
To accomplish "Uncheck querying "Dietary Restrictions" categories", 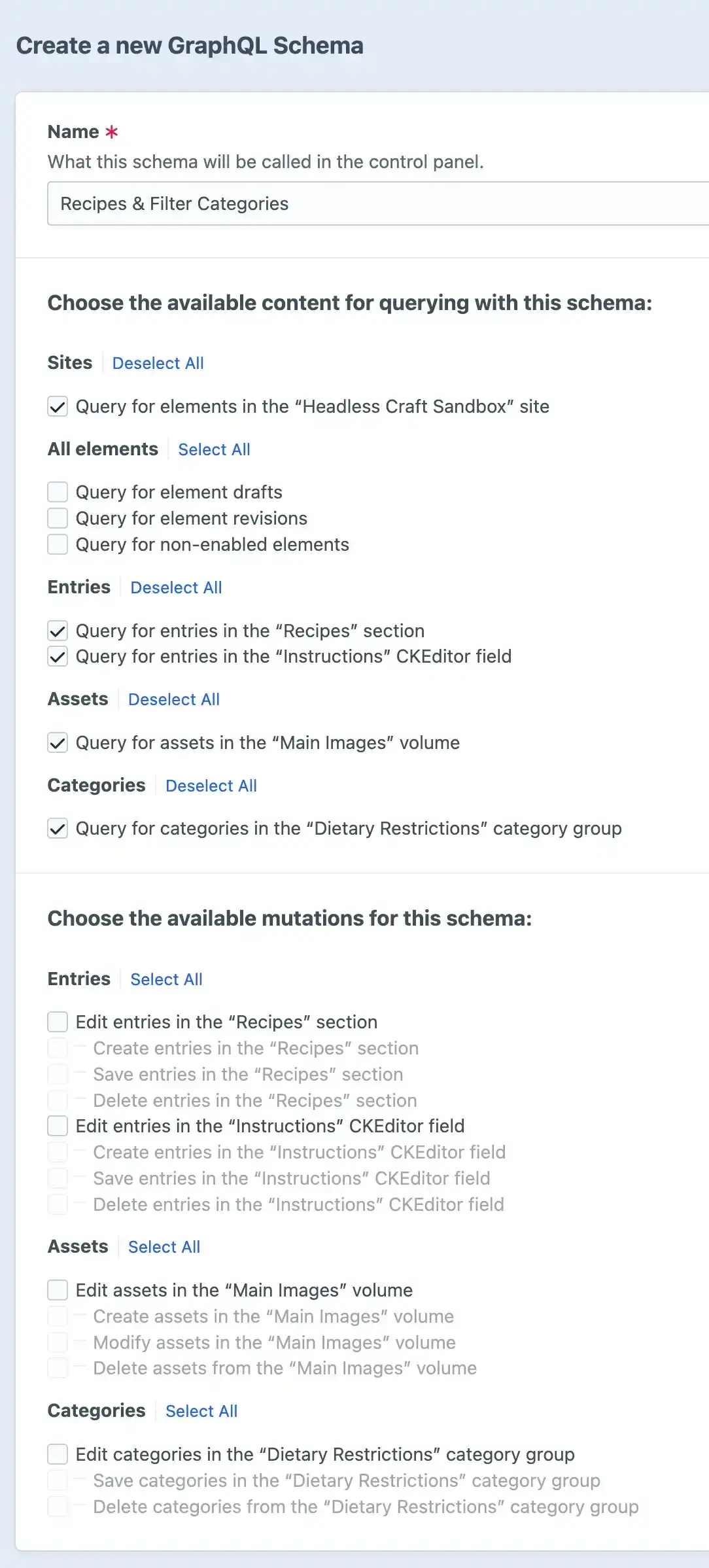I will coord(58,828).
